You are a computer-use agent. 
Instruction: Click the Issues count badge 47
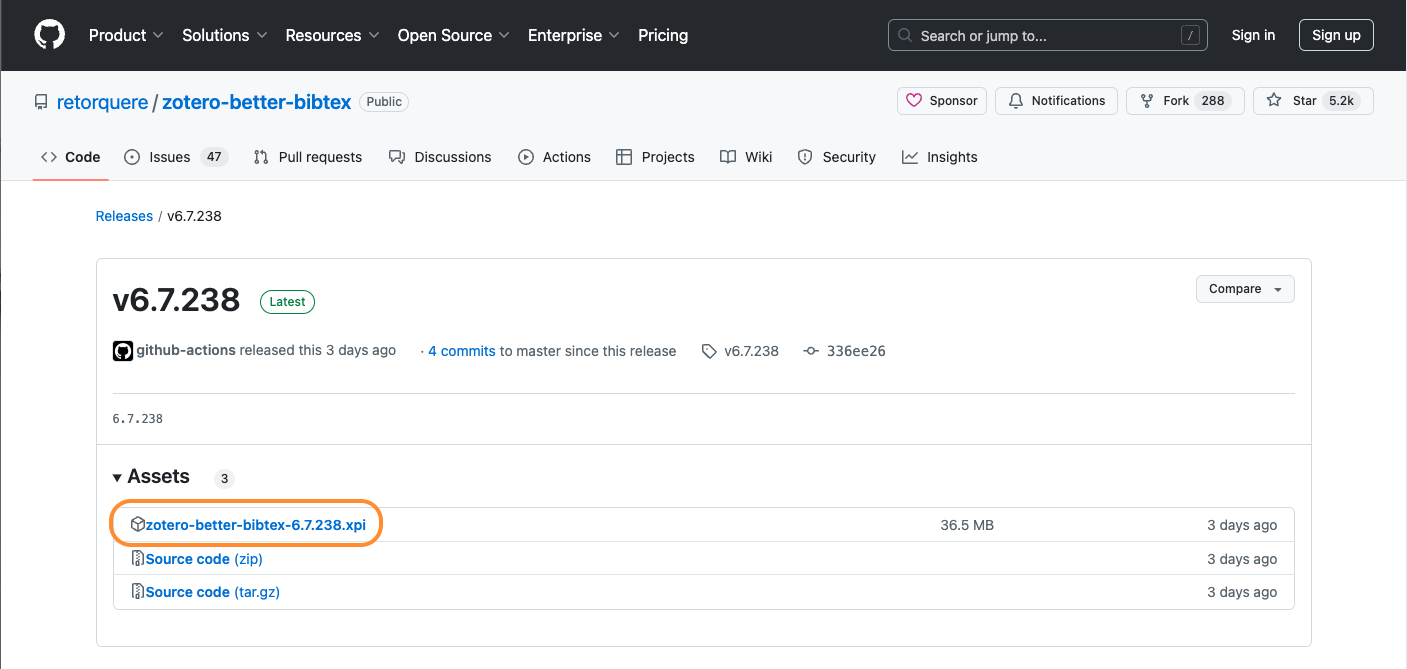coord(213,157)
